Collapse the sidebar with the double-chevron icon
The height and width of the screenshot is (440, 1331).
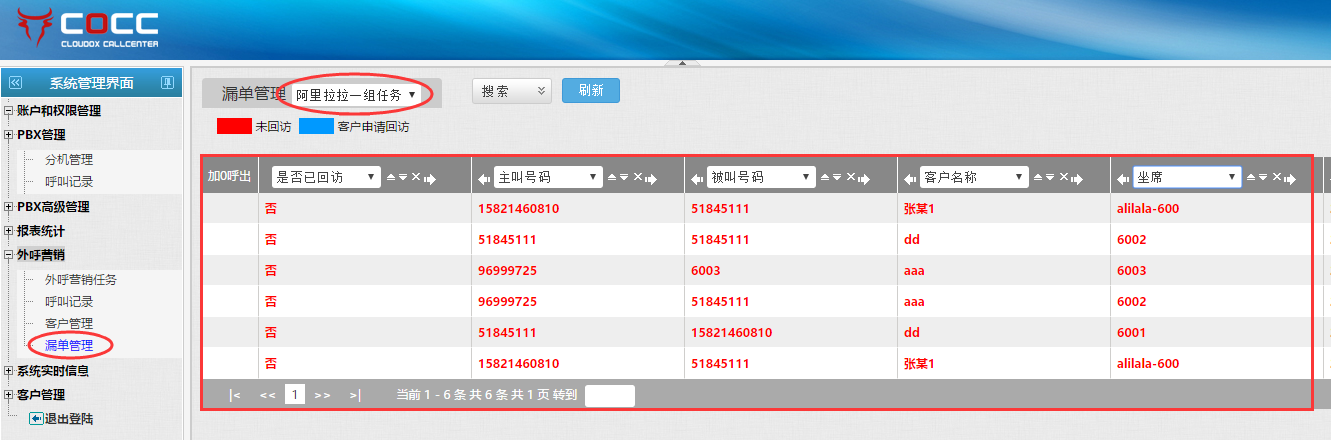pos(15,83)
